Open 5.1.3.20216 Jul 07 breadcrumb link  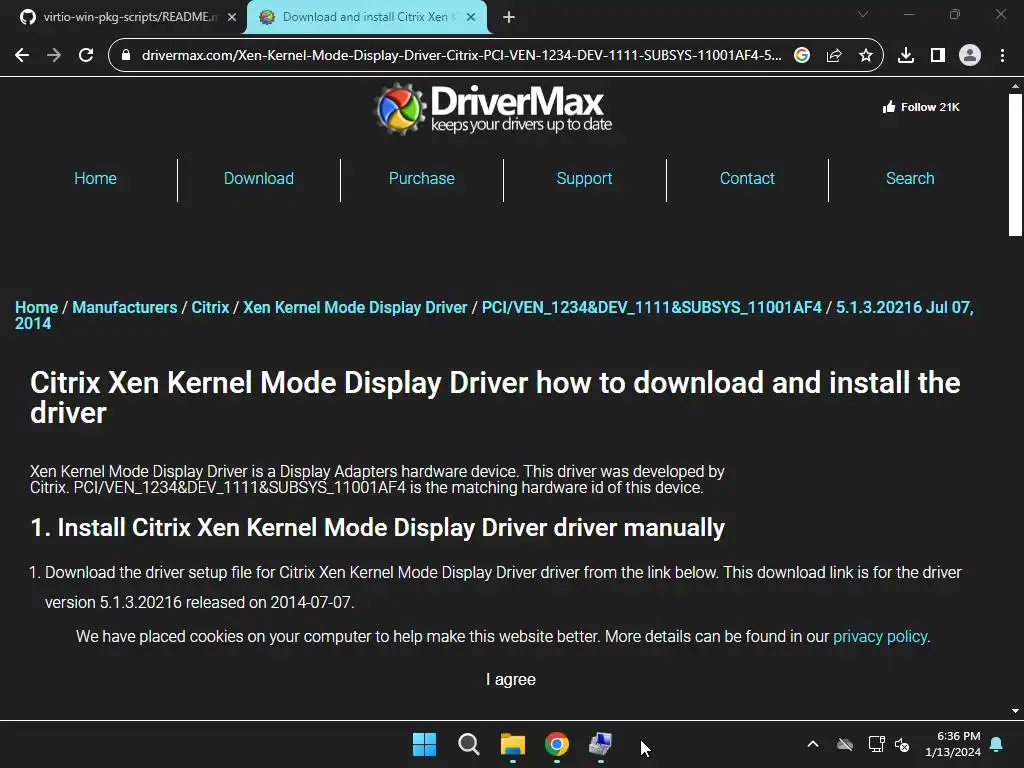click(904, 308)
